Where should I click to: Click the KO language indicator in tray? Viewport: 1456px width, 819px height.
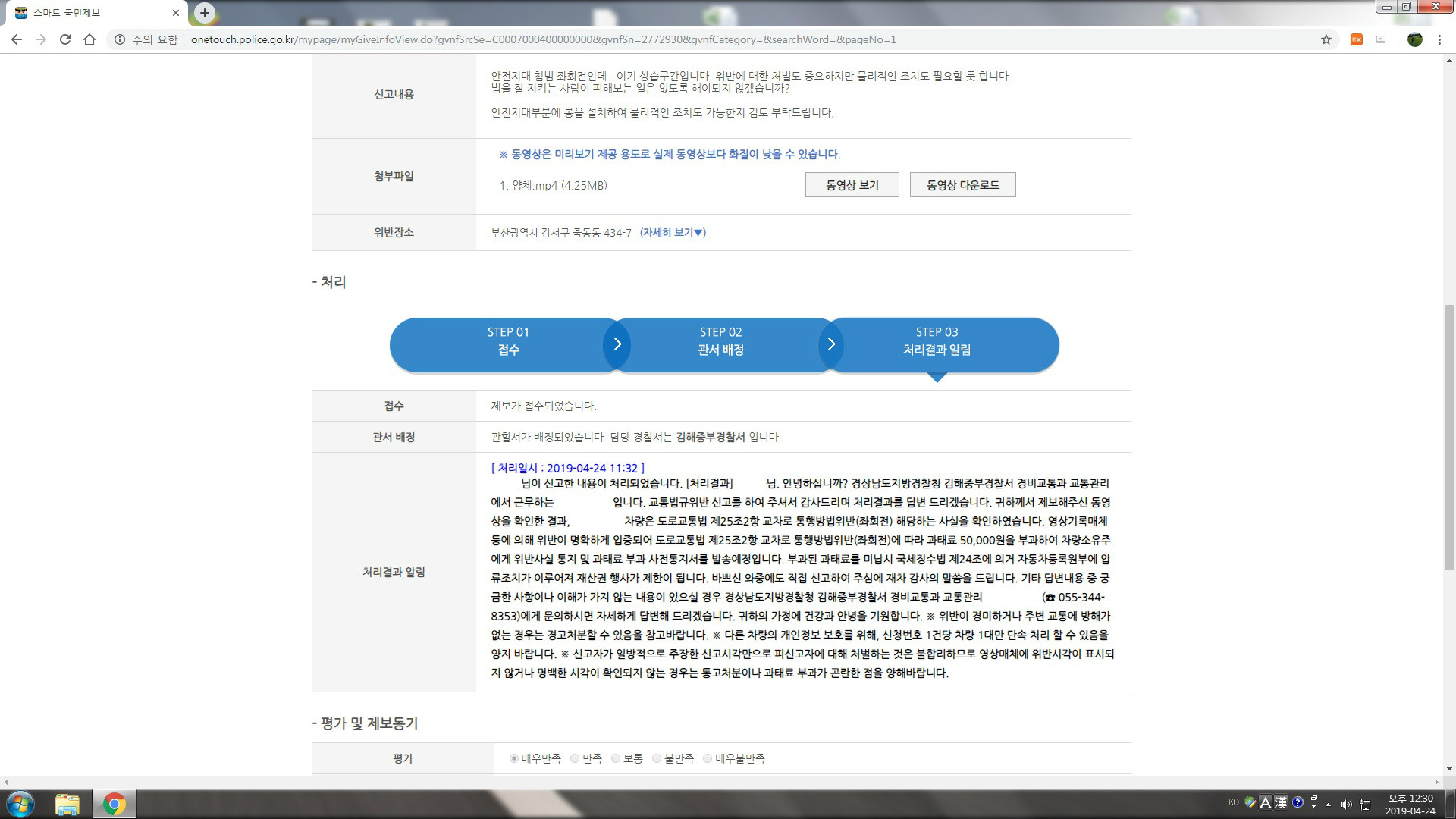coord(1234,802)
